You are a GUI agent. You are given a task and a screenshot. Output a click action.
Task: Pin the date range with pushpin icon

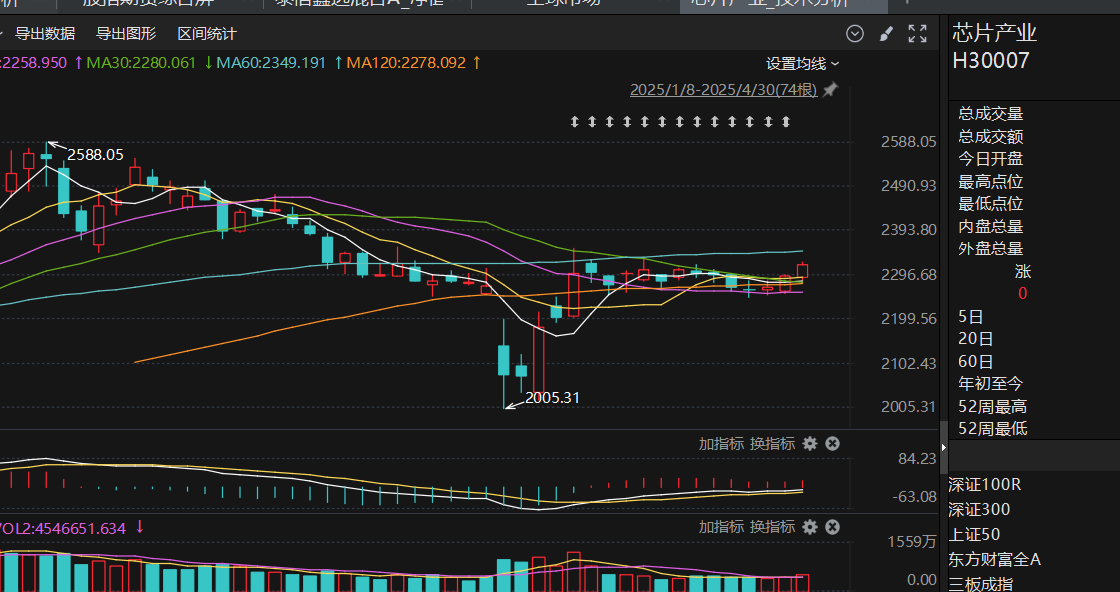pos(830,90)
